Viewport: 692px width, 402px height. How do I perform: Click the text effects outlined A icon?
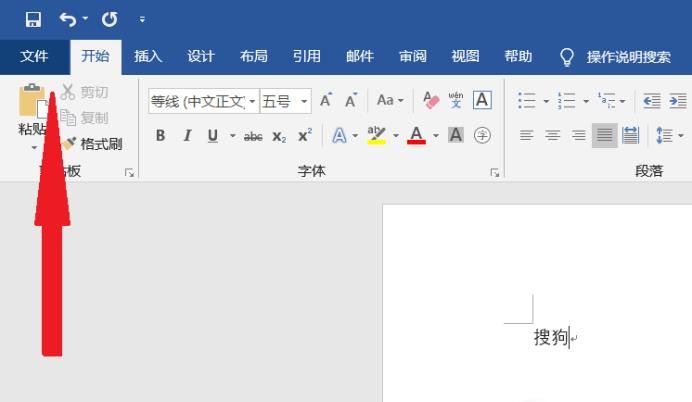[x=339, y=135]
